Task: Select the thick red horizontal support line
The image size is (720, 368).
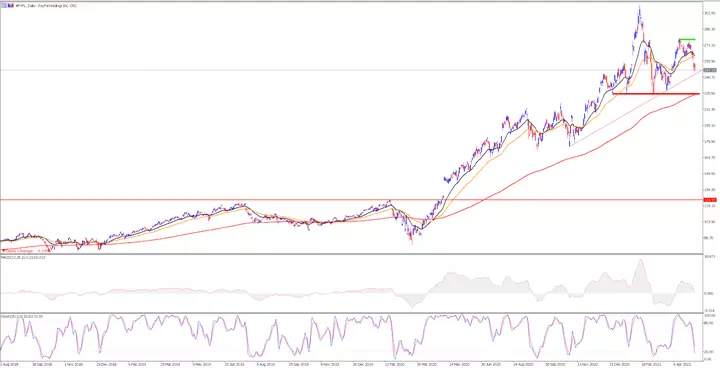Action: [x=656, y=94]
